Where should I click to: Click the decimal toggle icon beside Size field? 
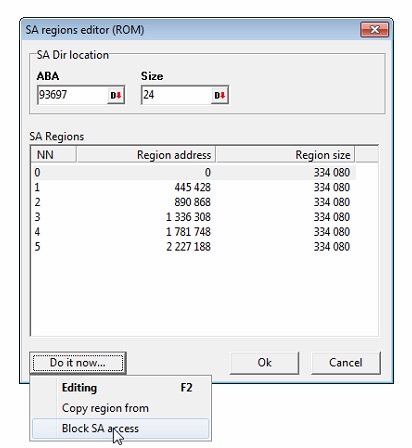pos(220,95)
